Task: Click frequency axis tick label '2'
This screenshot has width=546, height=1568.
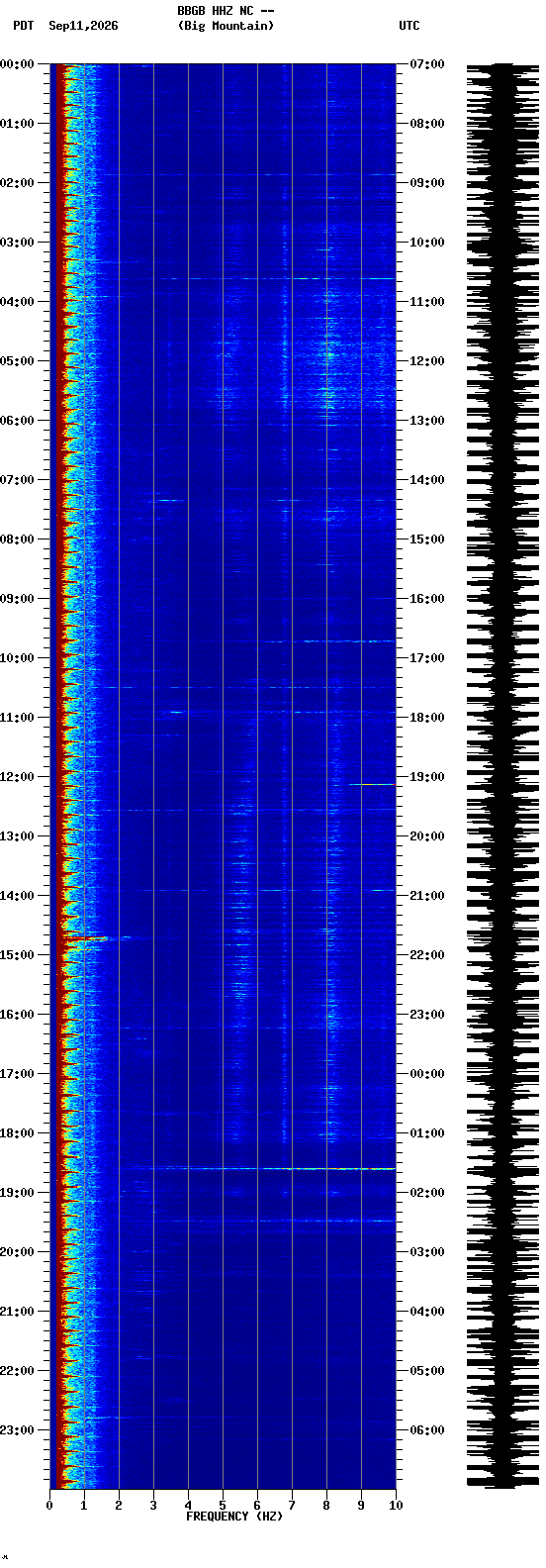Action: click(x=119, y=1506)
